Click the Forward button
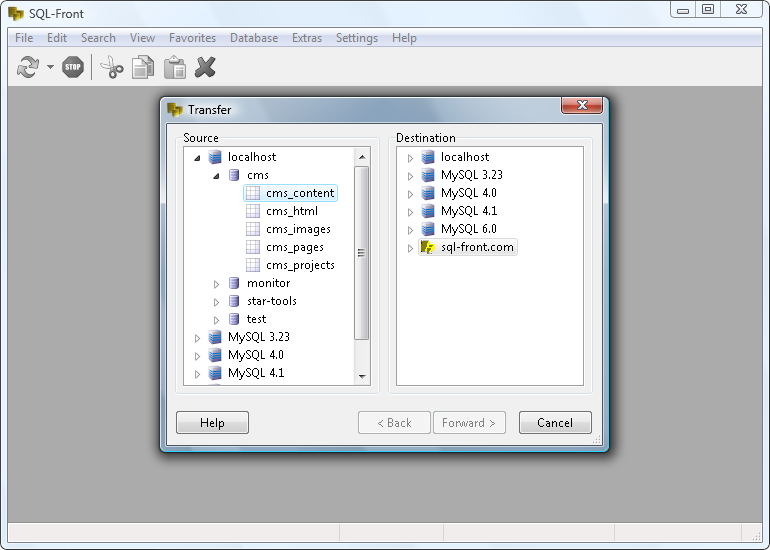This screenshot has height=550, width=770. point(469,423)
